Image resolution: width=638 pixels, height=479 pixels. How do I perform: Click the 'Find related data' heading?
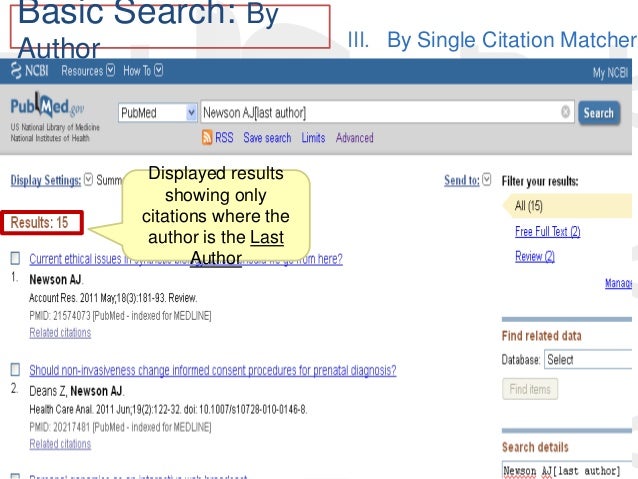click(x=542, y=336)
